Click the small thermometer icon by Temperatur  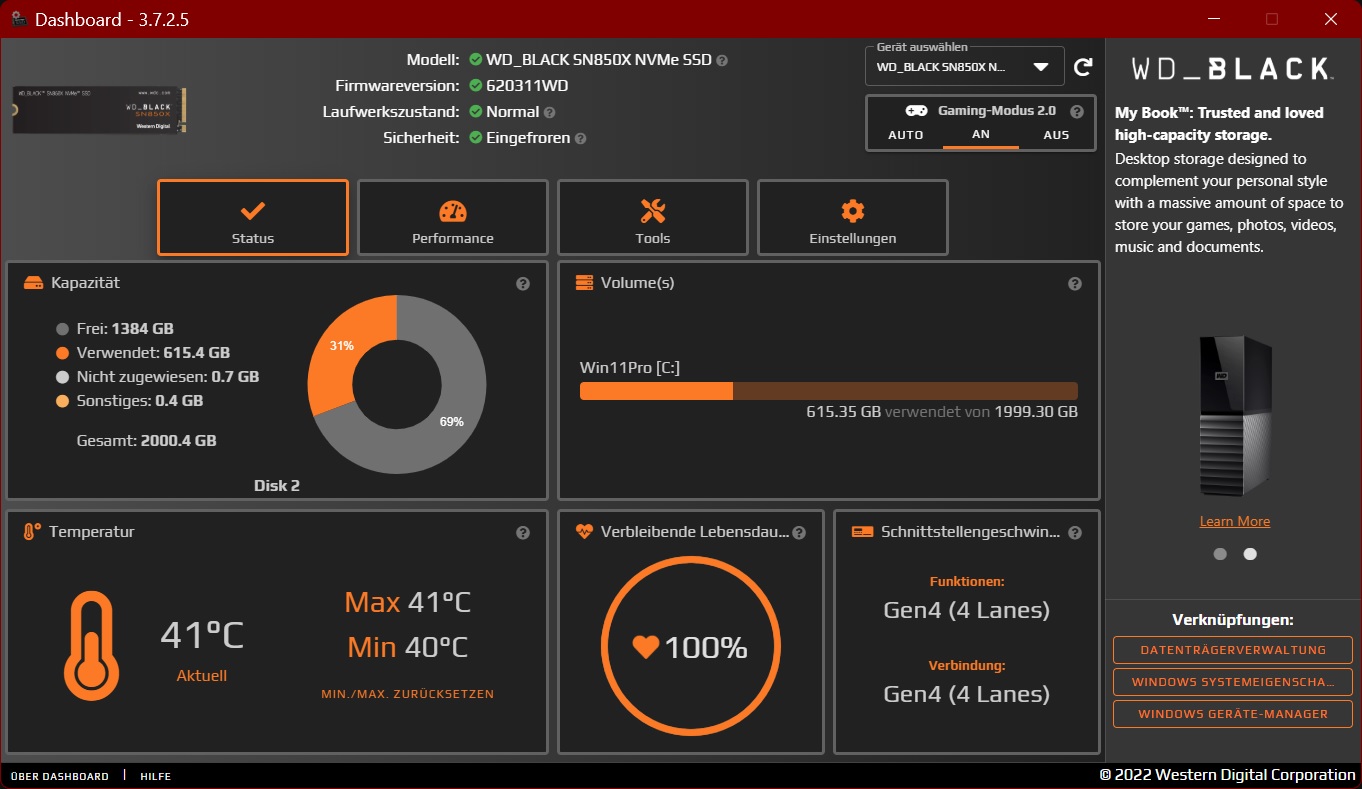pos(32,532)
